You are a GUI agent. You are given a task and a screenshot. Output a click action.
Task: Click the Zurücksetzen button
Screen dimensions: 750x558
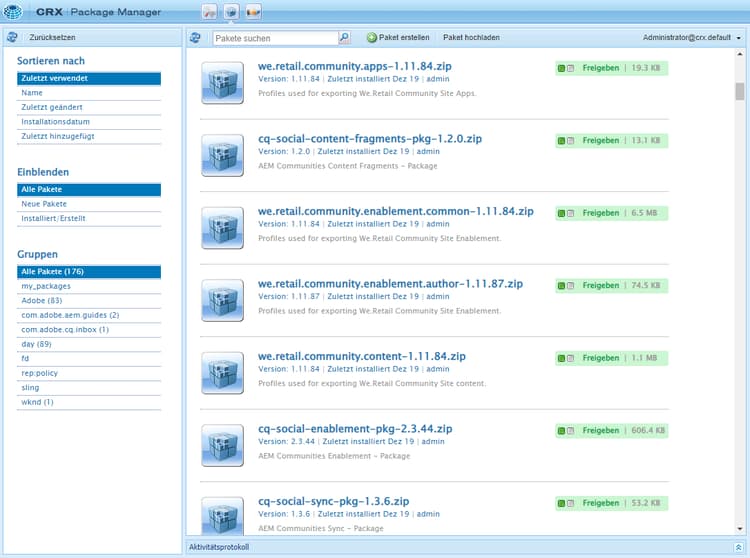(52, 37)
